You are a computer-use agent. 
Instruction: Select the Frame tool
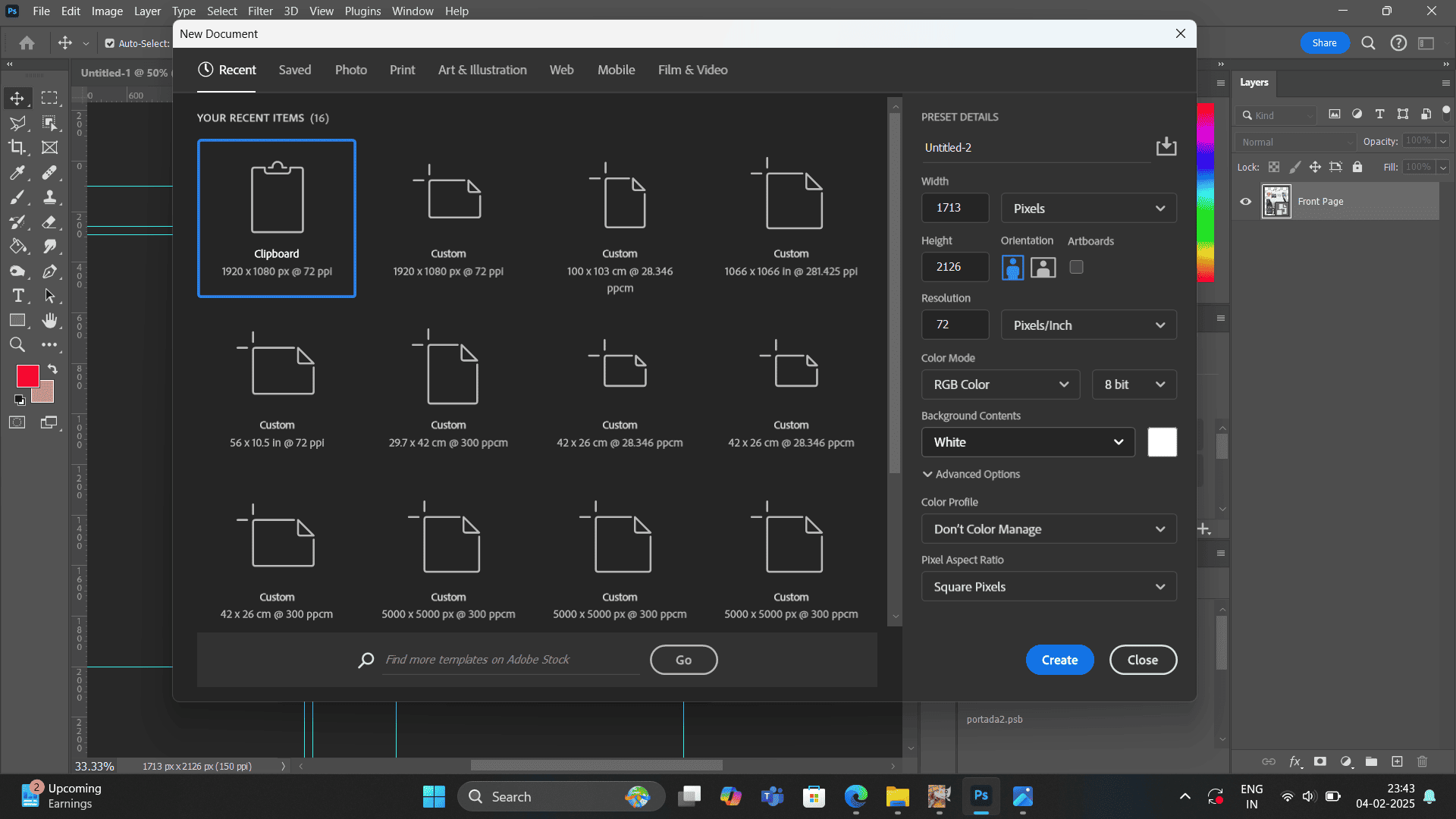click(49, 147)
